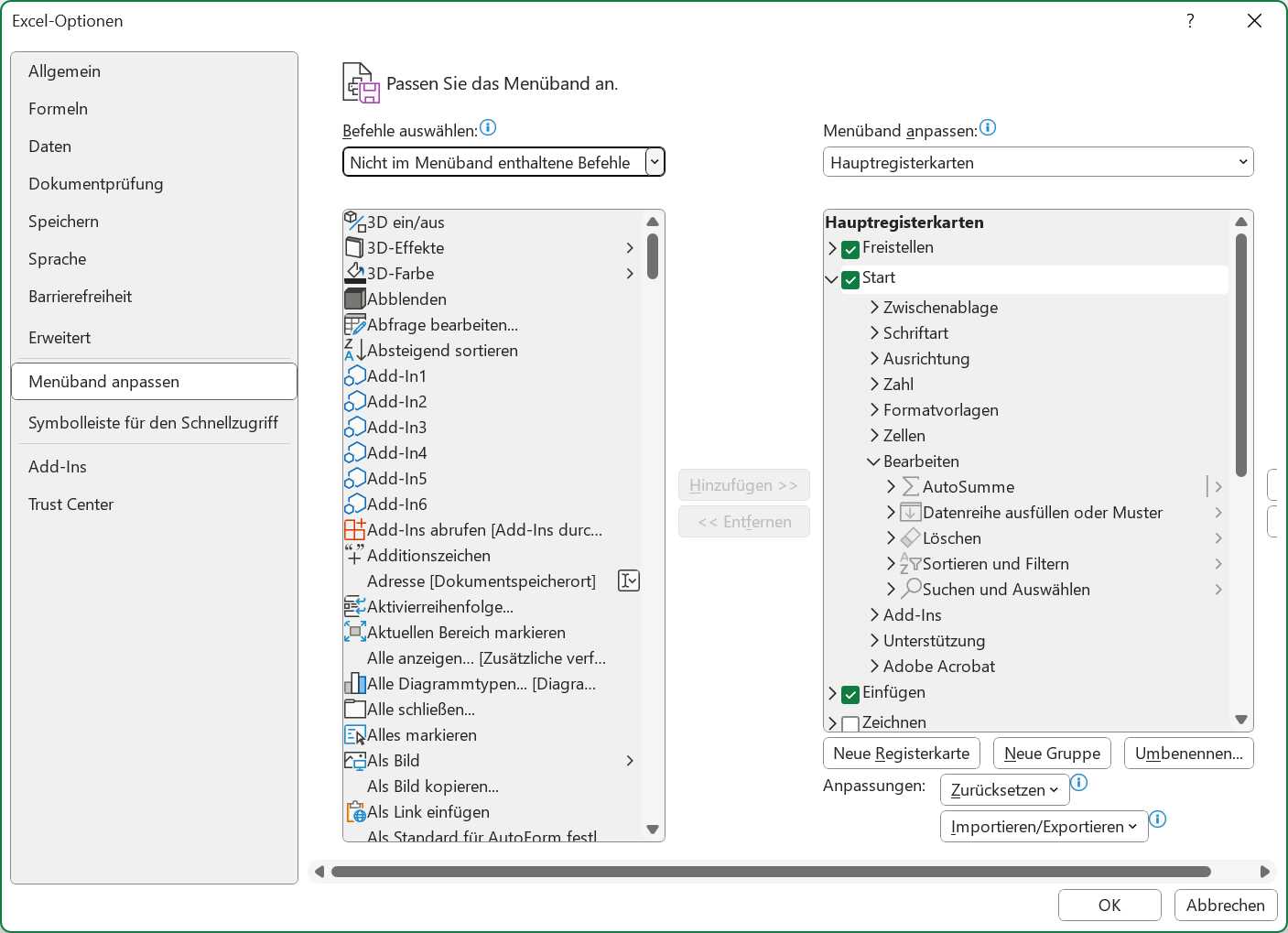Collapse the Bearbeiten group chevron
Viewport: 1288px width, 933px height.
pyautogui.click(x=873, y=461)
